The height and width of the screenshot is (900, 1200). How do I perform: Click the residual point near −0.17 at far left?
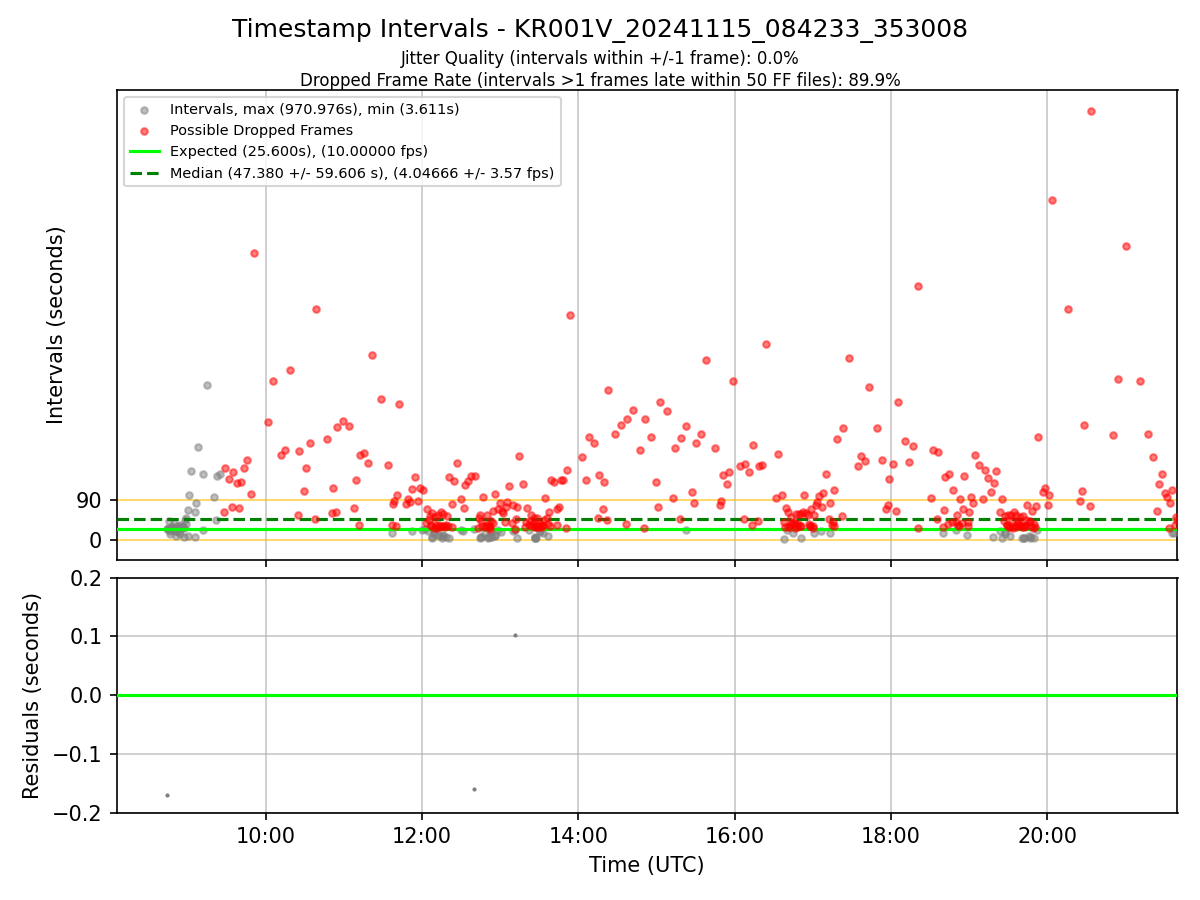pos(167,795)
